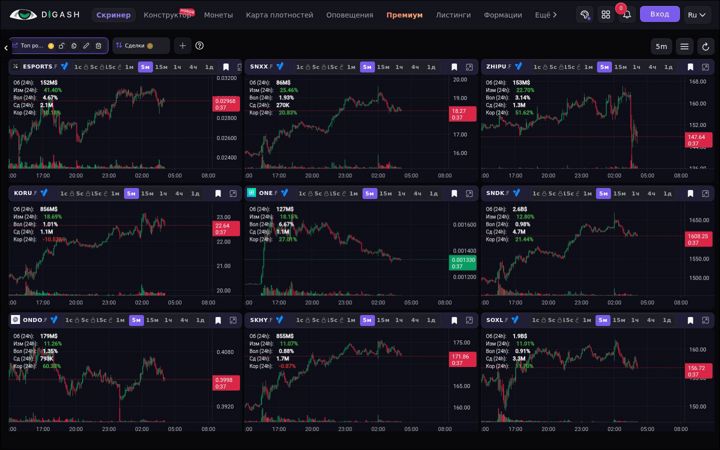Delete the Топ ро... tab with trash icon

98,45
